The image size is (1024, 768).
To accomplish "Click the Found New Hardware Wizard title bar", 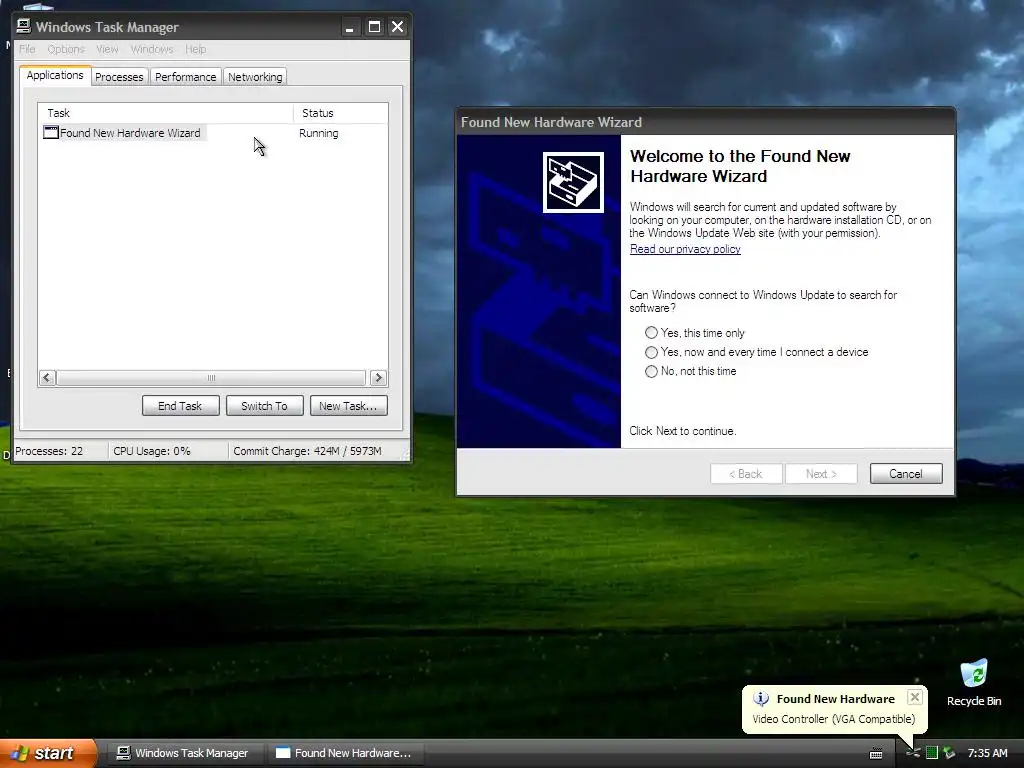I will coord(705,122).
